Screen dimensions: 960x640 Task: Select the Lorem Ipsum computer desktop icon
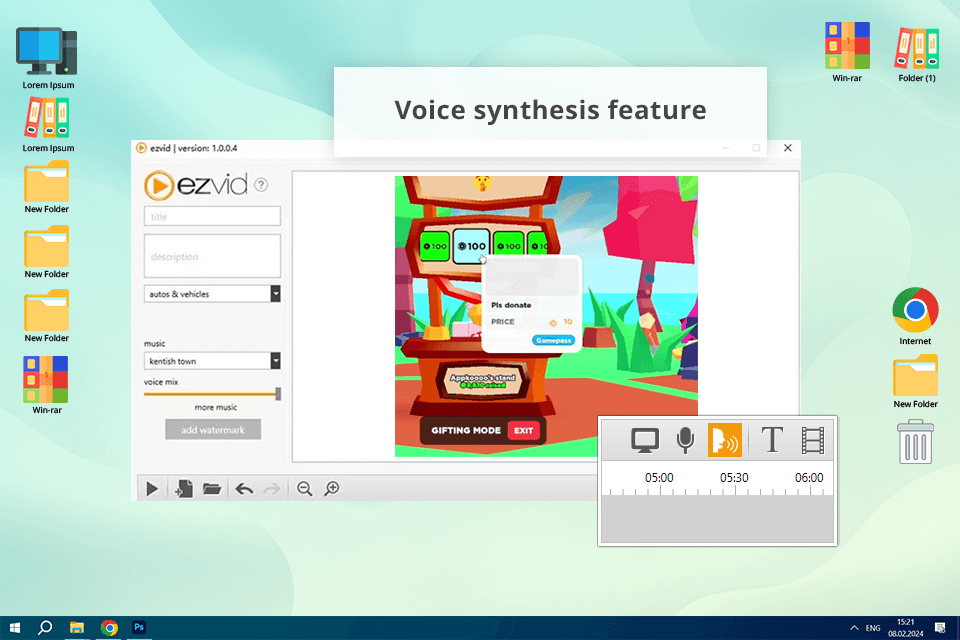pos(48,58)
